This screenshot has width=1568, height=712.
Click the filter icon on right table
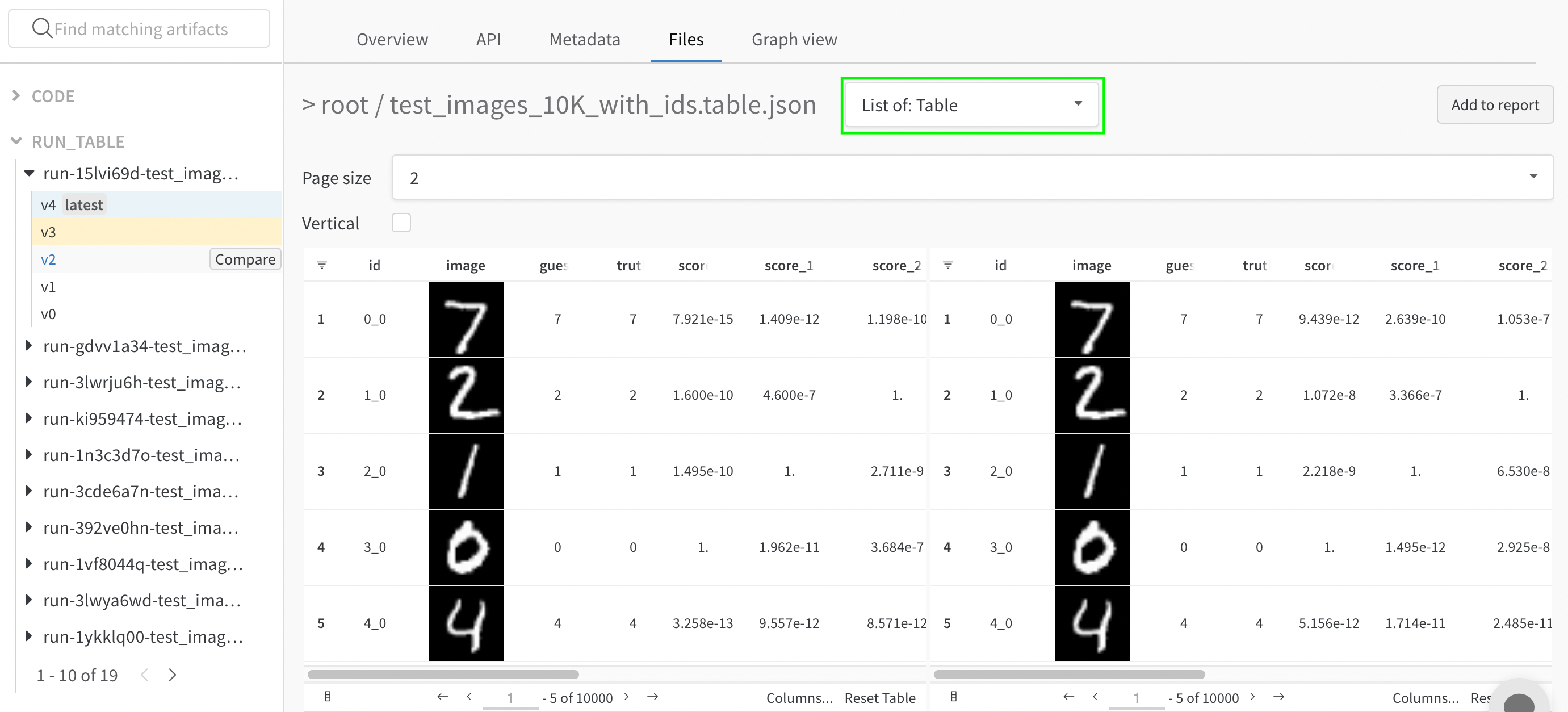click(948, 265)
